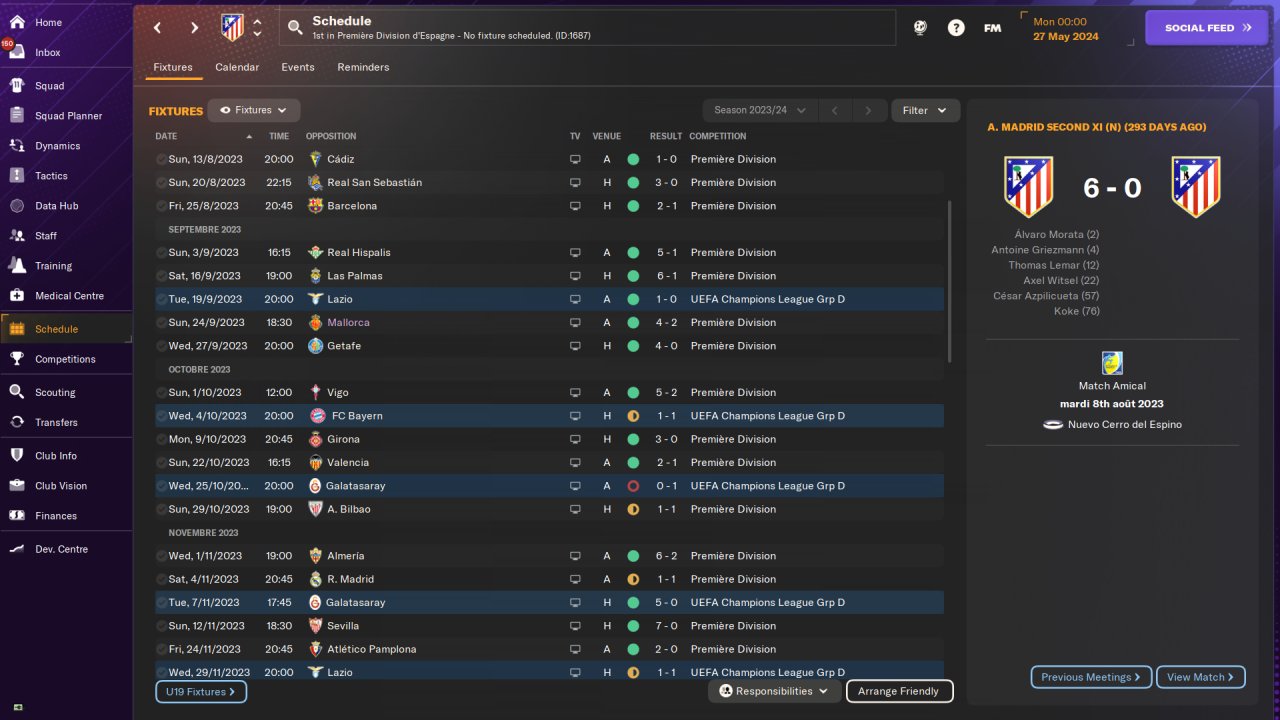This screenshot has width=1280, height=720.
Task: Open U19 Fixtures
Action: (x=201, y=691)
